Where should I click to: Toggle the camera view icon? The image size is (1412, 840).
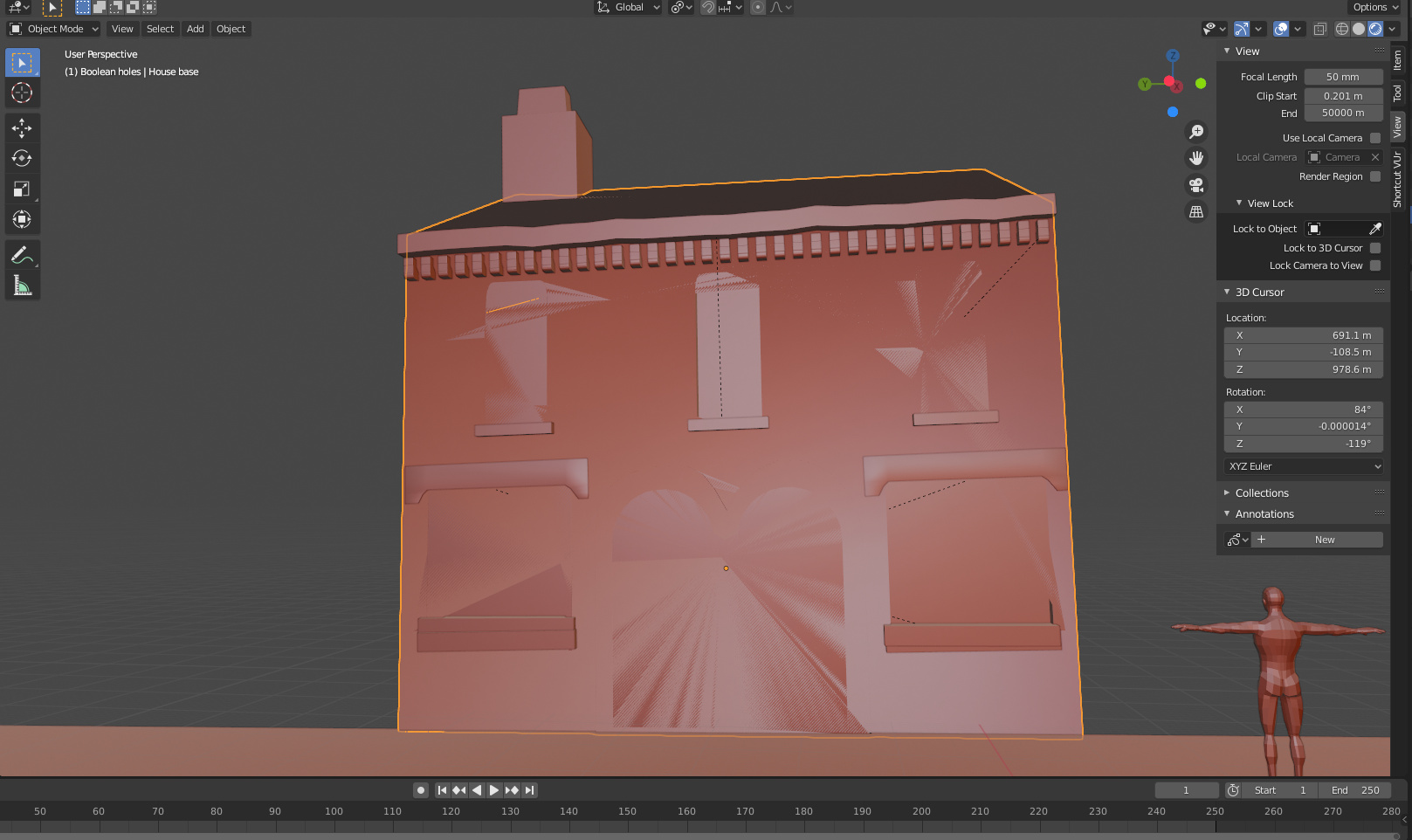tap(1196, 185)
